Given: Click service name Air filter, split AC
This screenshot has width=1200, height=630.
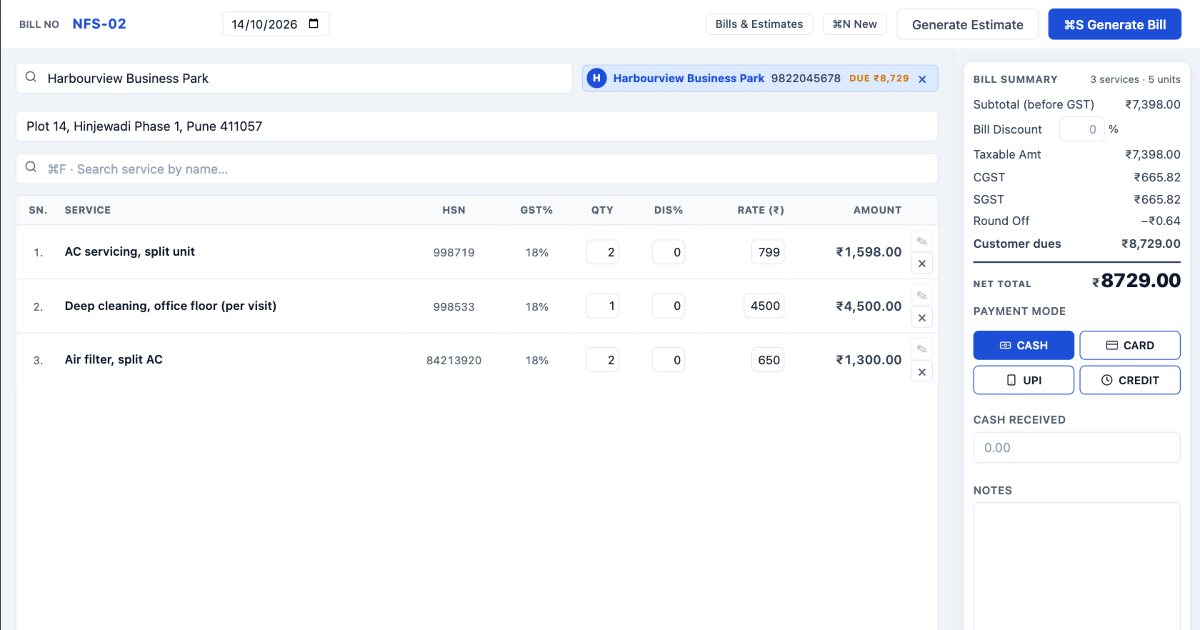Looking at the screenshot, I should point(114,360).
